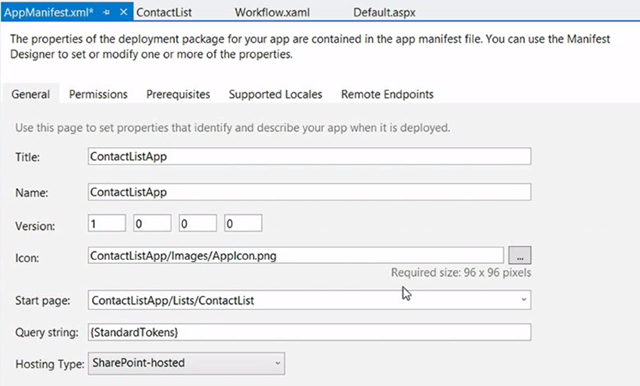
Task: Click the 'Query string:' label
Action: (47, 333)
